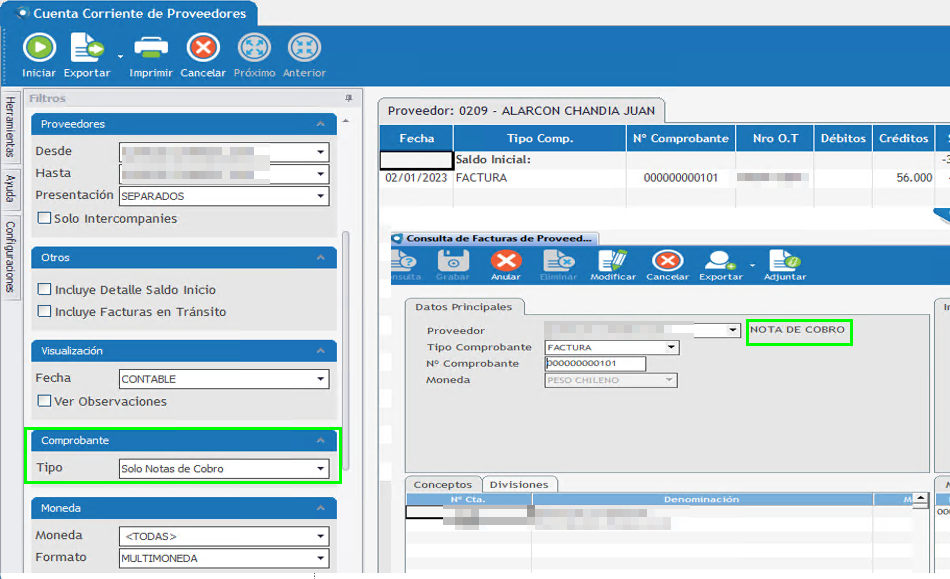Click the filters panel vertical scrollbar

pos(345,351)
